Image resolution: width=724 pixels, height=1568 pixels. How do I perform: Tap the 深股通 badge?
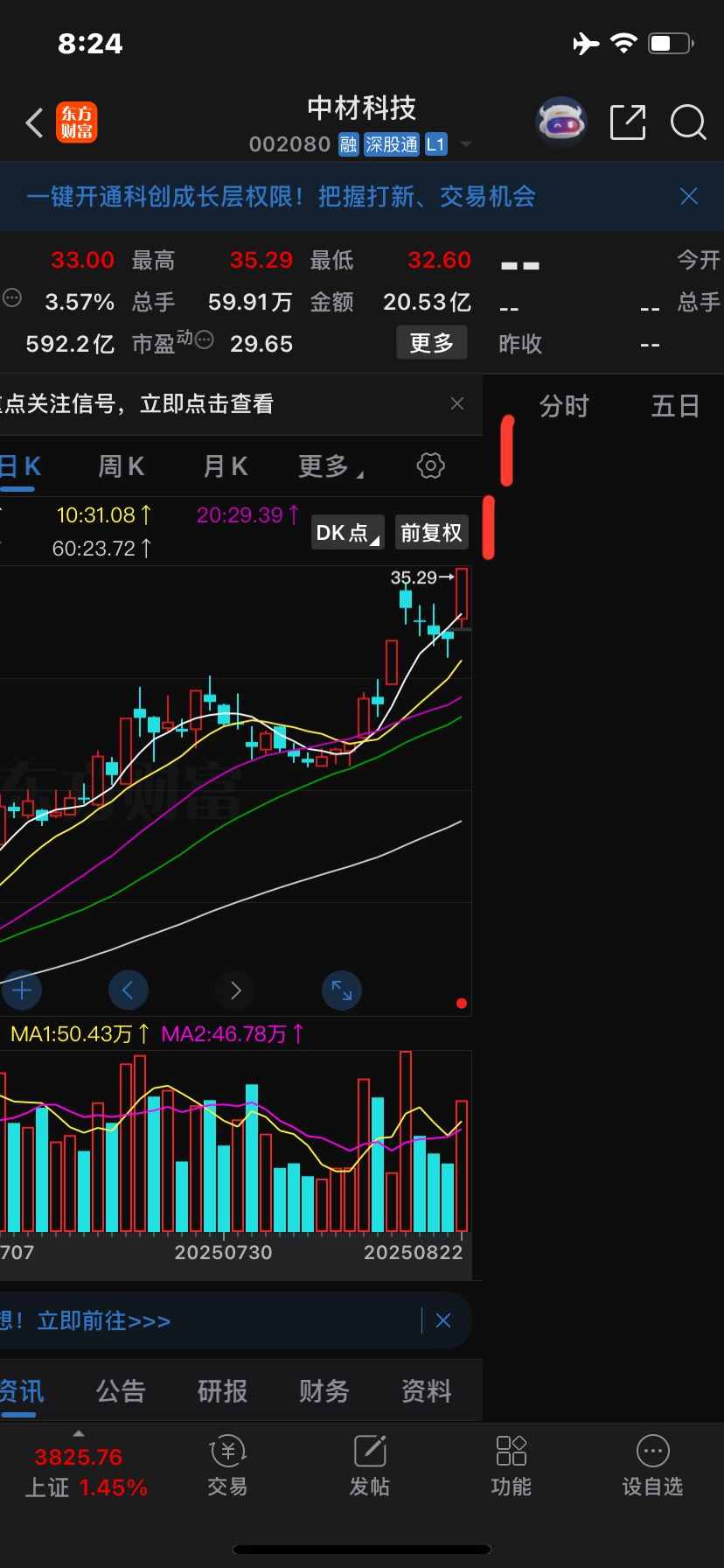[x=392, y=144]
